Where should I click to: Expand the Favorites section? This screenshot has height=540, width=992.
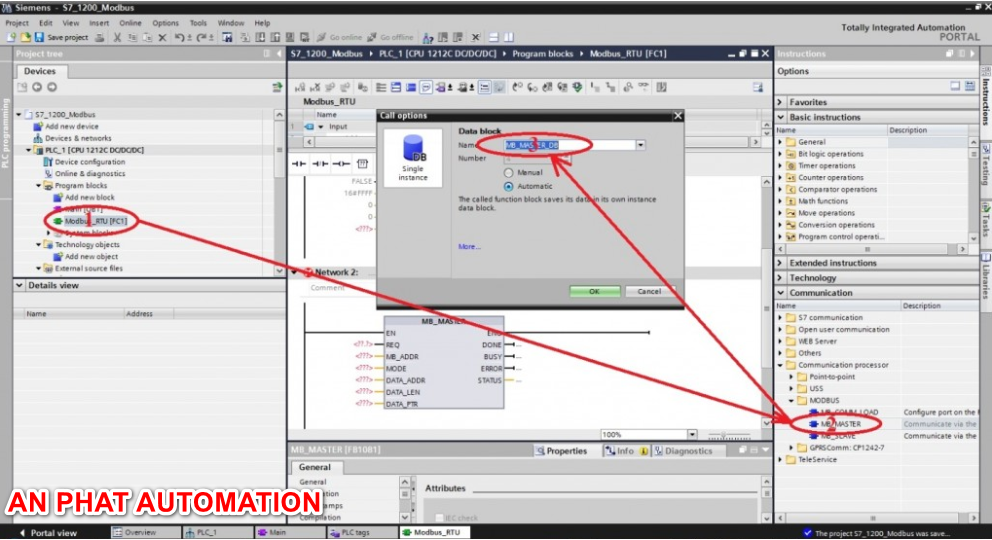click(x=781, y=102)
